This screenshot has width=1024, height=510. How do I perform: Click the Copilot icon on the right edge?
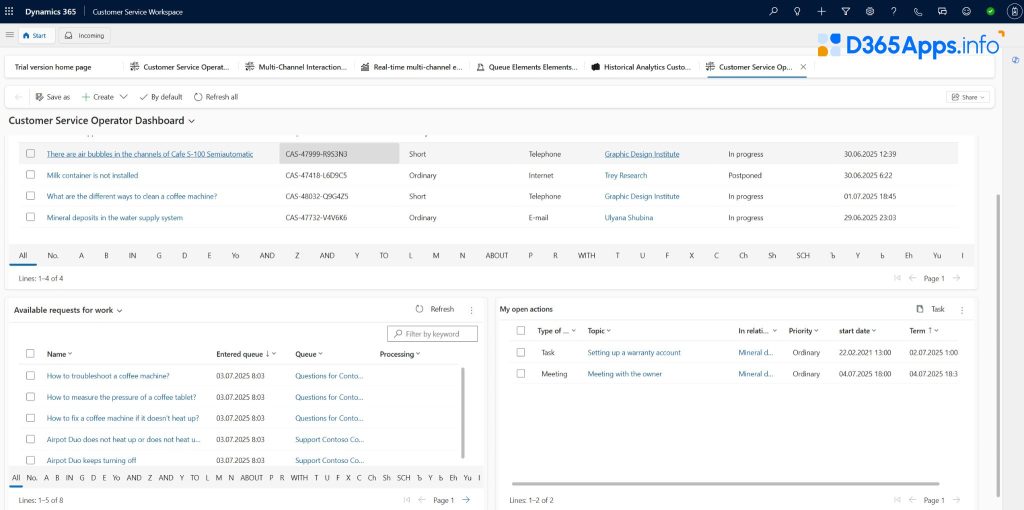(1016, 59)
